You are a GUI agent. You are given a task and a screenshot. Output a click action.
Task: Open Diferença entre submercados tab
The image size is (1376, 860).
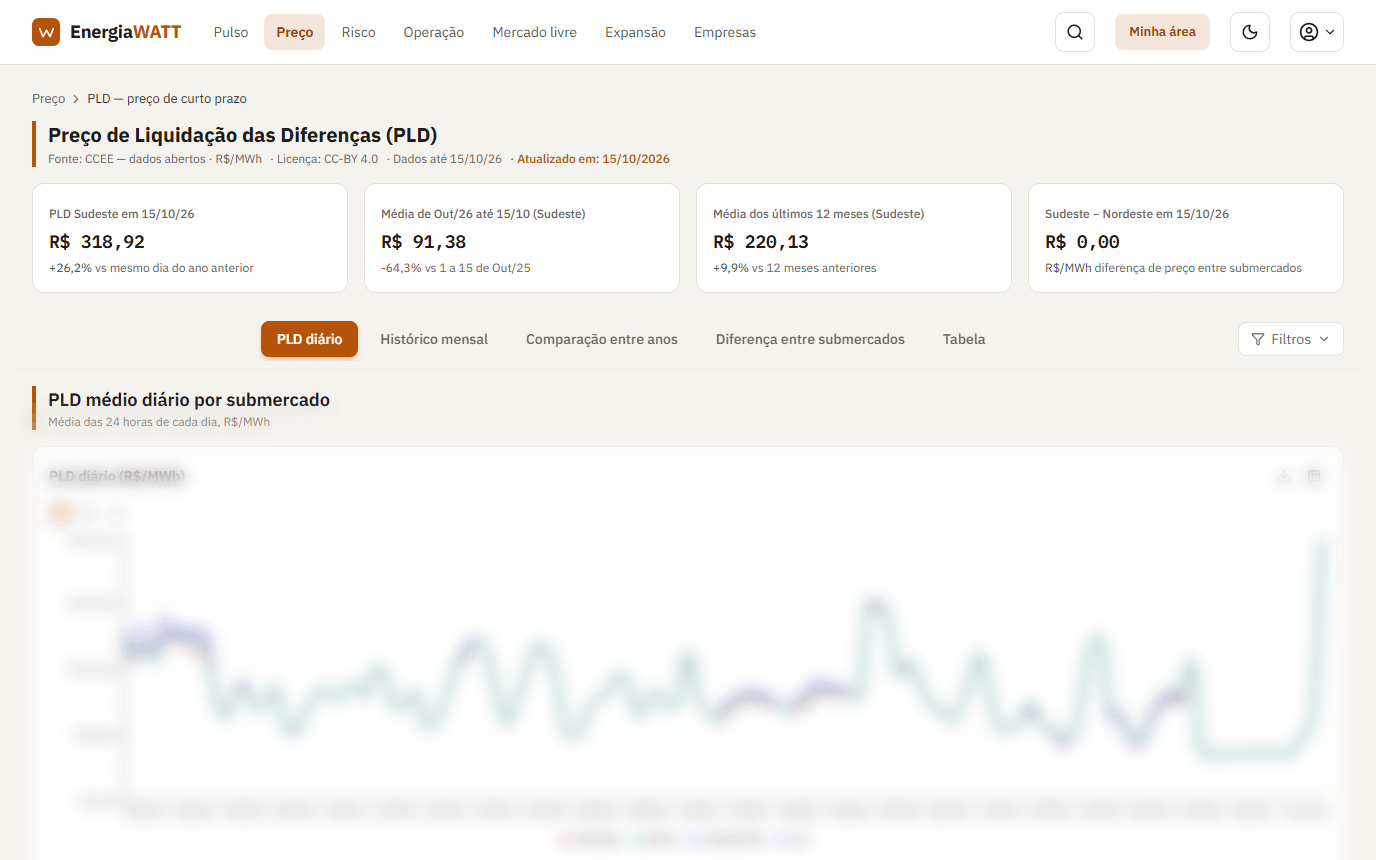tap(810, 339)
